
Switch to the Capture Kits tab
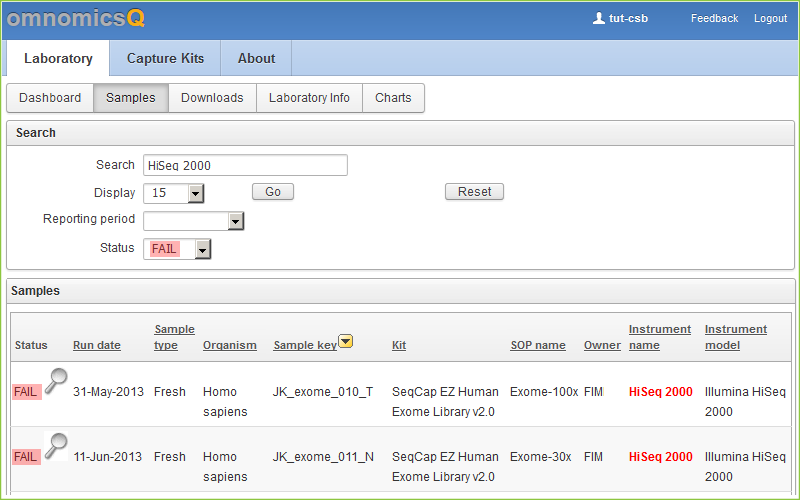pos(165,58)
